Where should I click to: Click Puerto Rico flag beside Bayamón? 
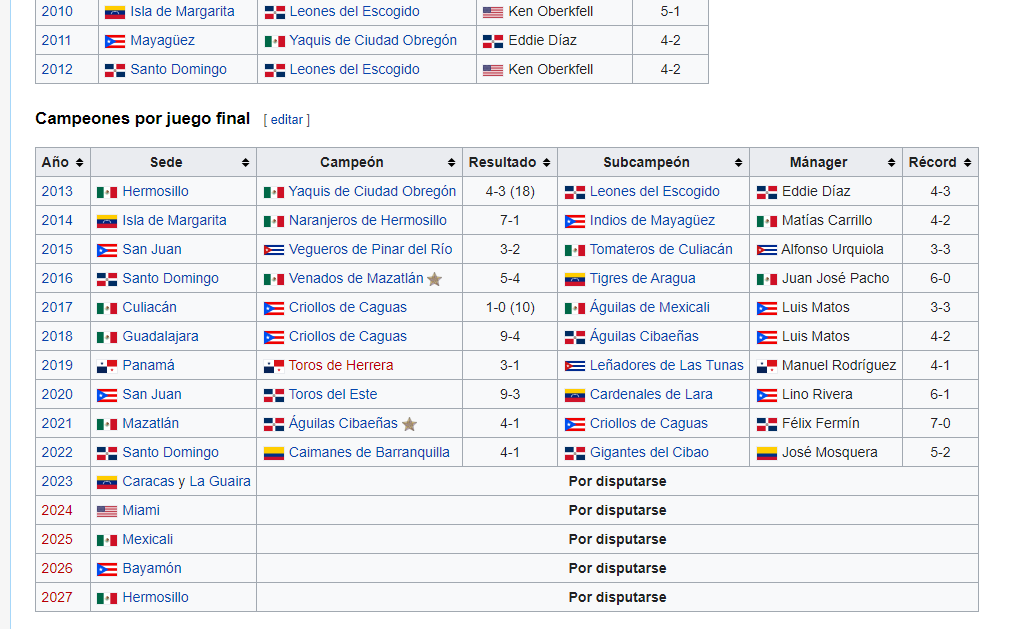(107, 569)
